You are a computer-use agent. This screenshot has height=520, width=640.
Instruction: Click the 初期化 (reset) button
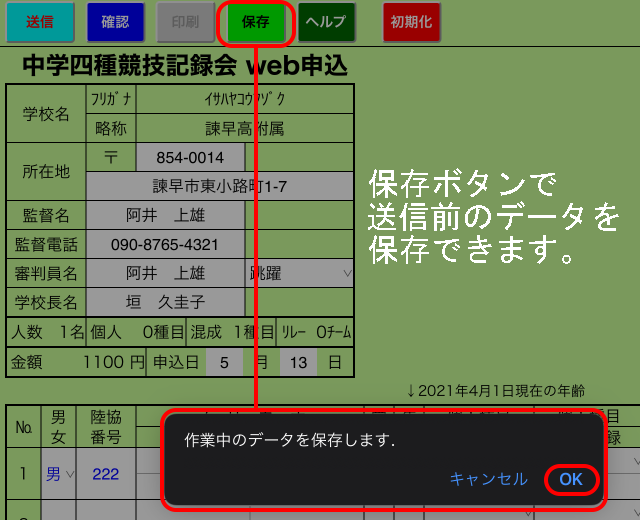pyautogui.click(x=411, y=22)
